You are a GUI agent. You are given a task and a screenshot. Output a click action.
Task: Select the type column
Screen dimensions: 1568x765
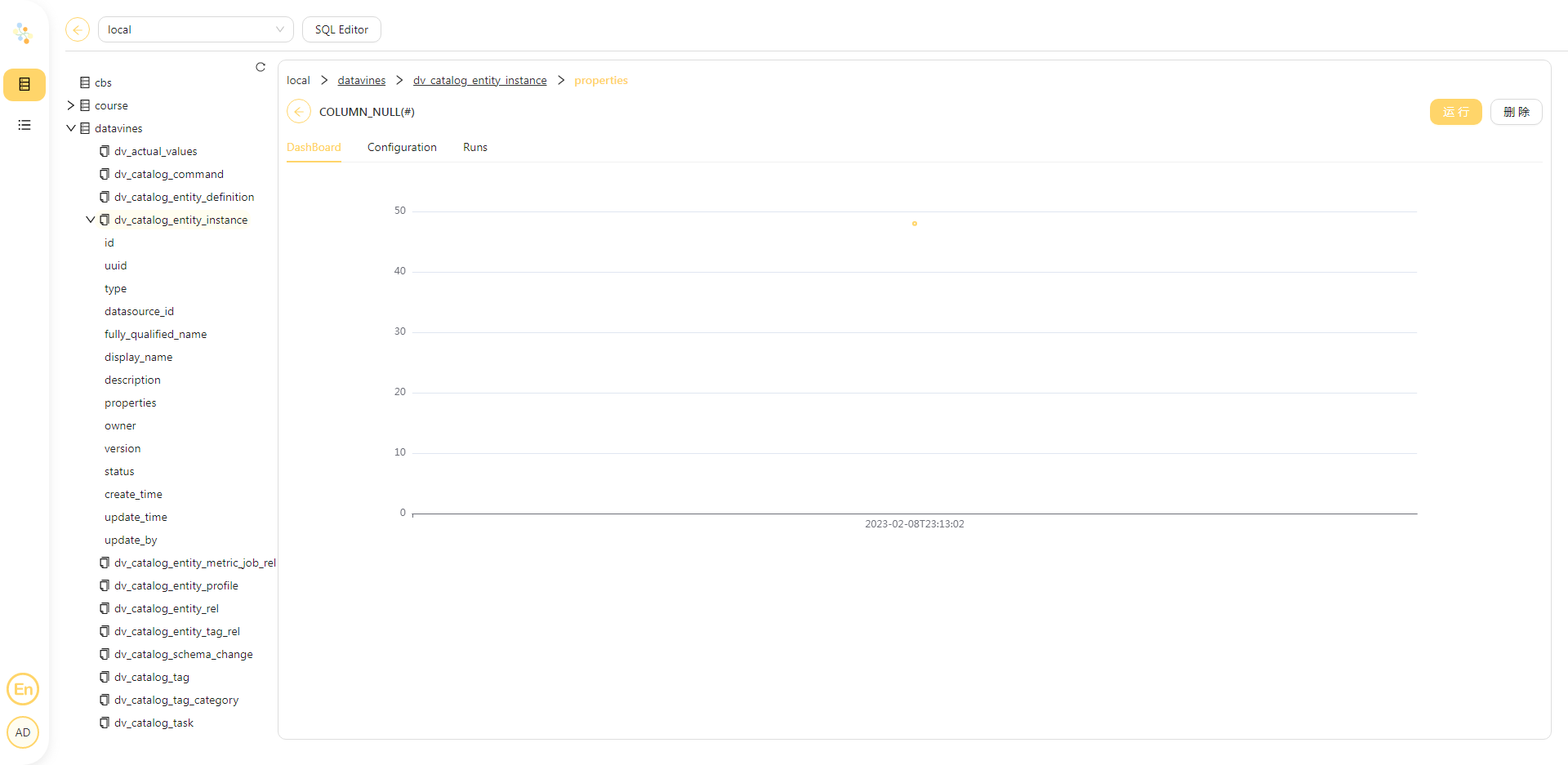coord(116,288)
